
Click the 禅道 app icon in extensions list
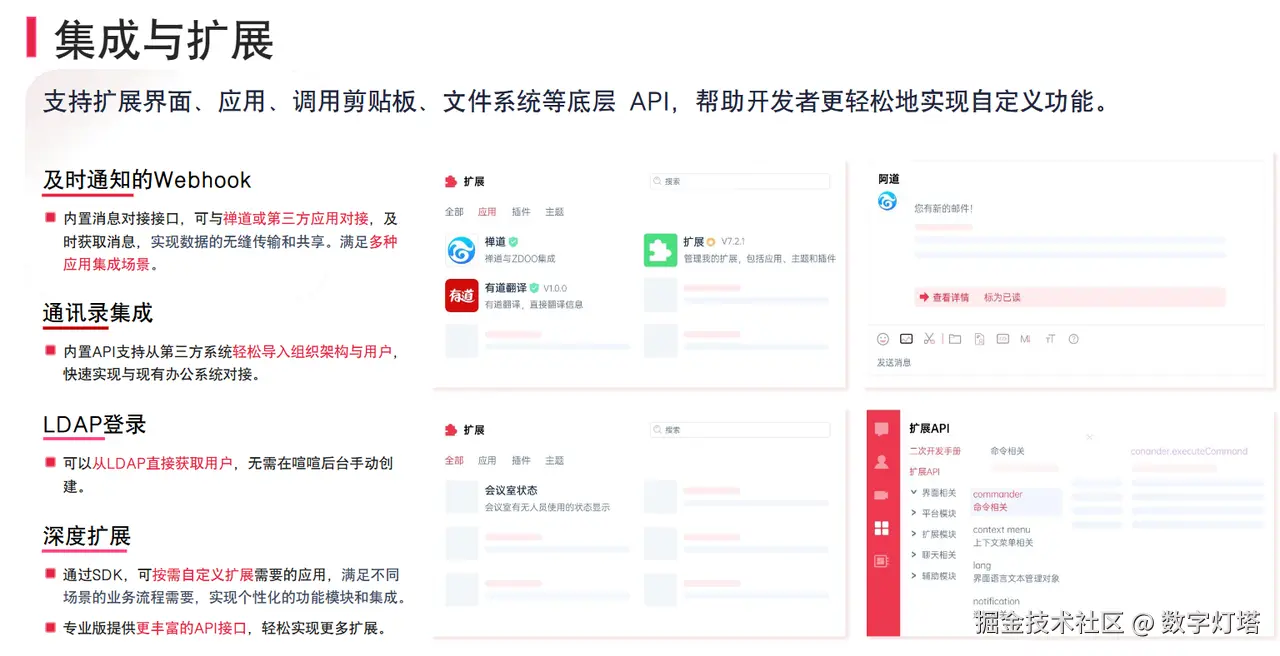[461, 250]
